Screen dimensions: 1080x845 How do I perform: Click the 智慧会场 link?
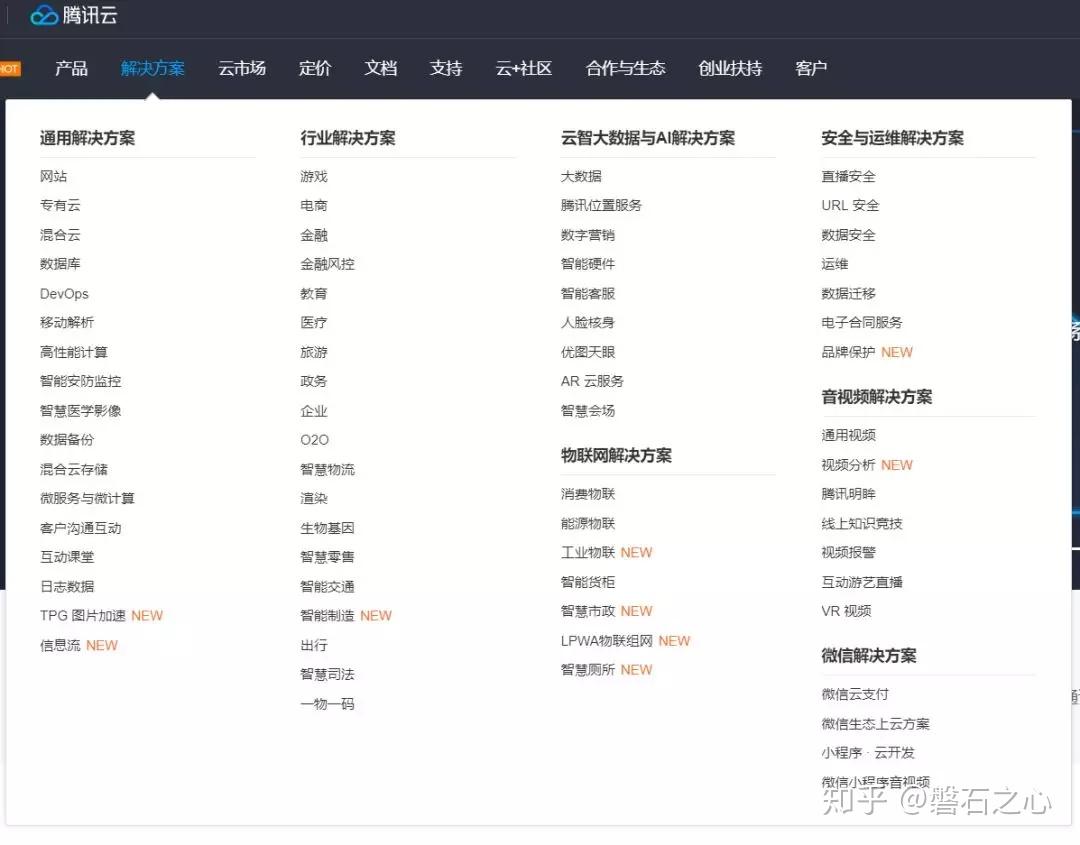[588, 410]
